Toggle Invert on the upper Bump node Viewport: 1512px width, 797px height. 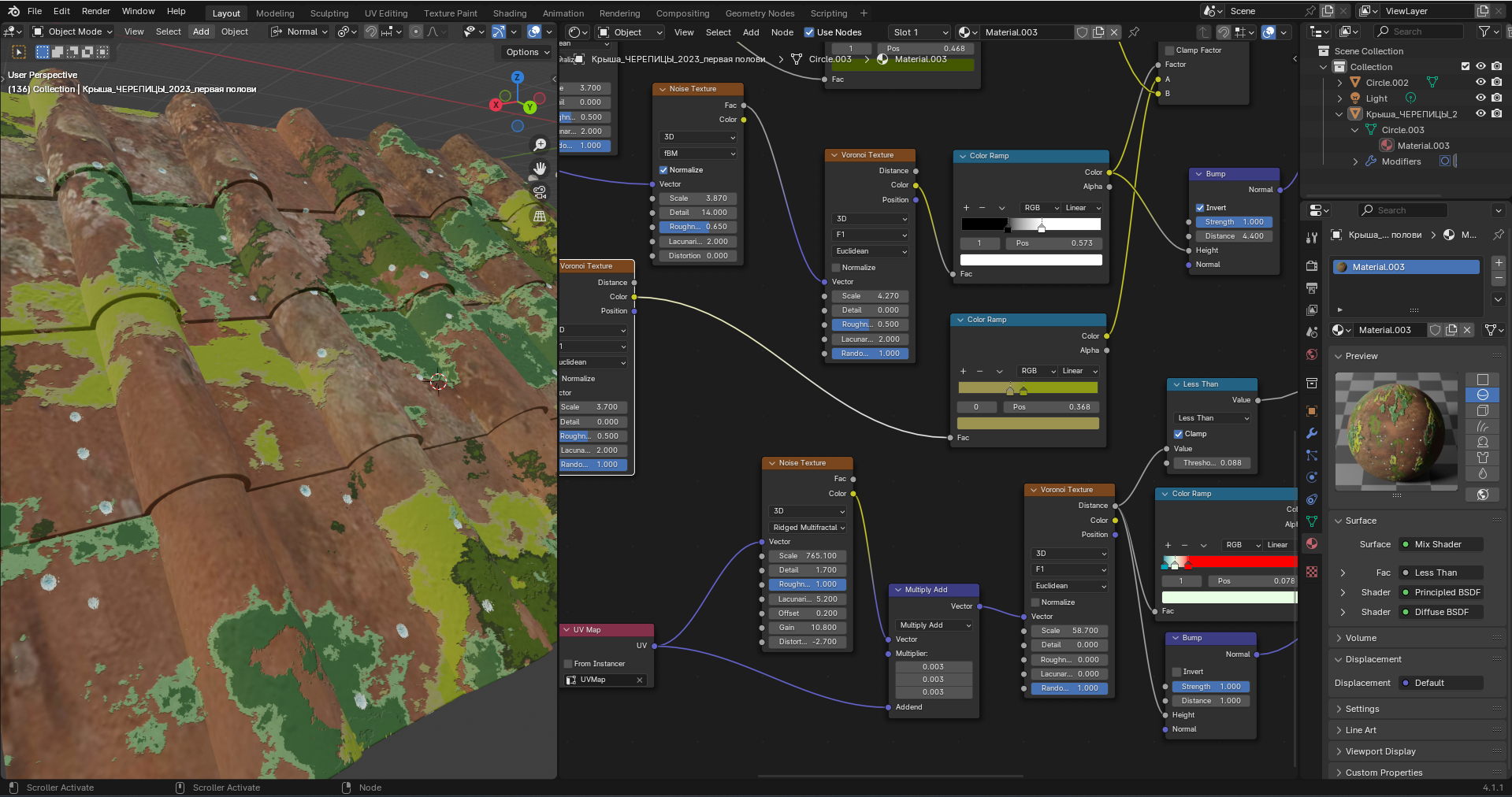pyautogui.click(x=1200, y=208)
